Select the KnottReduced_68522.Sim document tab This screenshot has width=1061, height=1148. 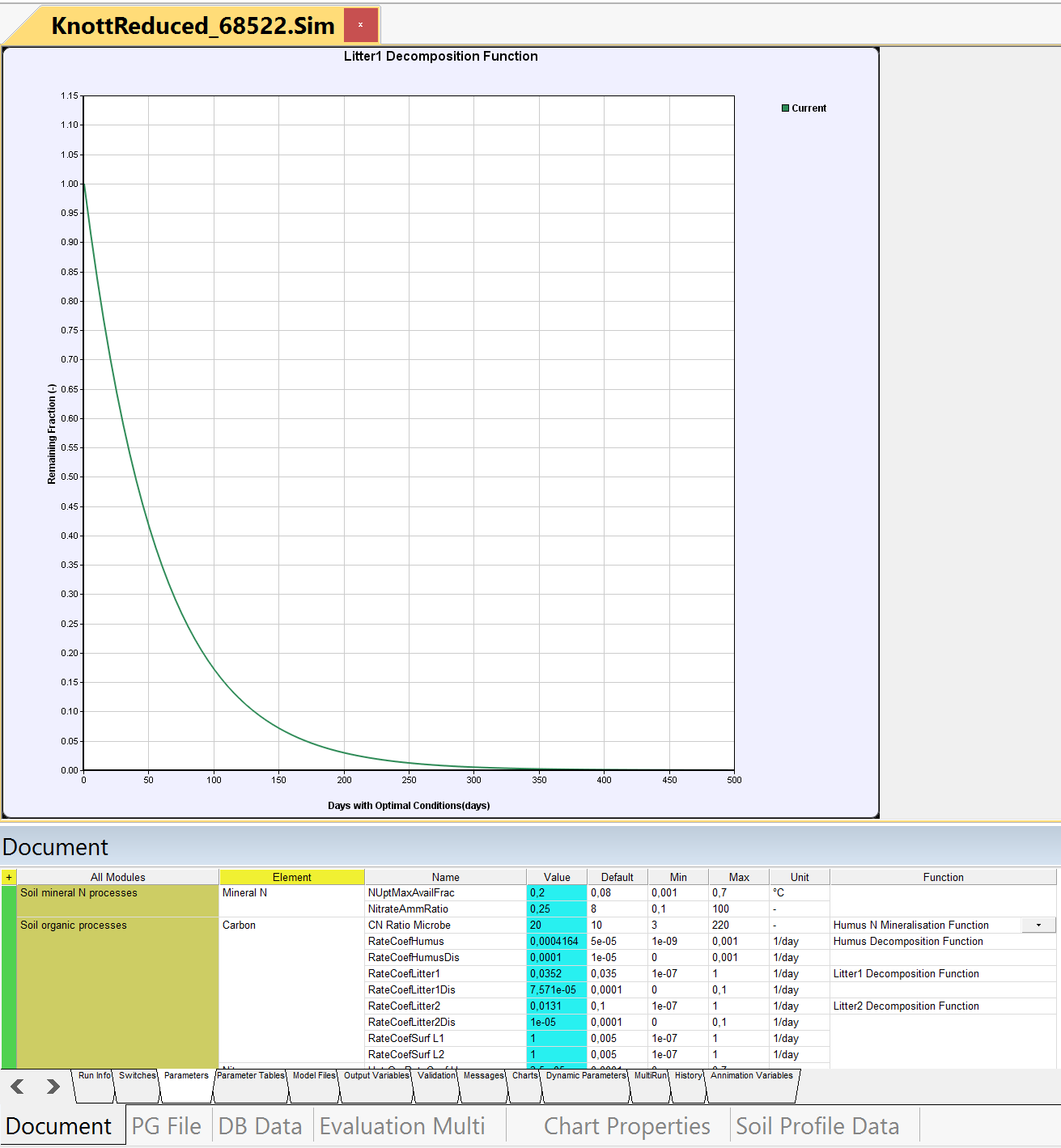[193, 25]
